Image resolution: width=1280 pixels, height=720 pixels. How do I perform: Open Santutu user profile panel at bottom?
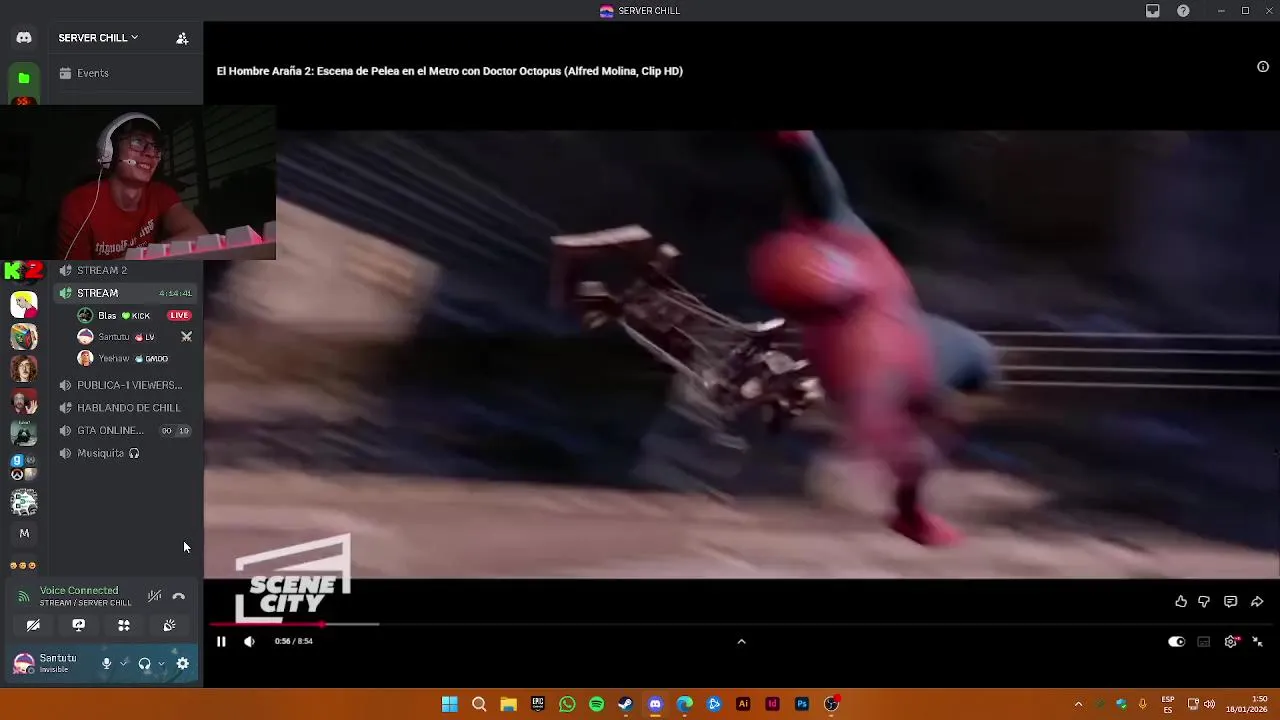[x=52, y=663]
